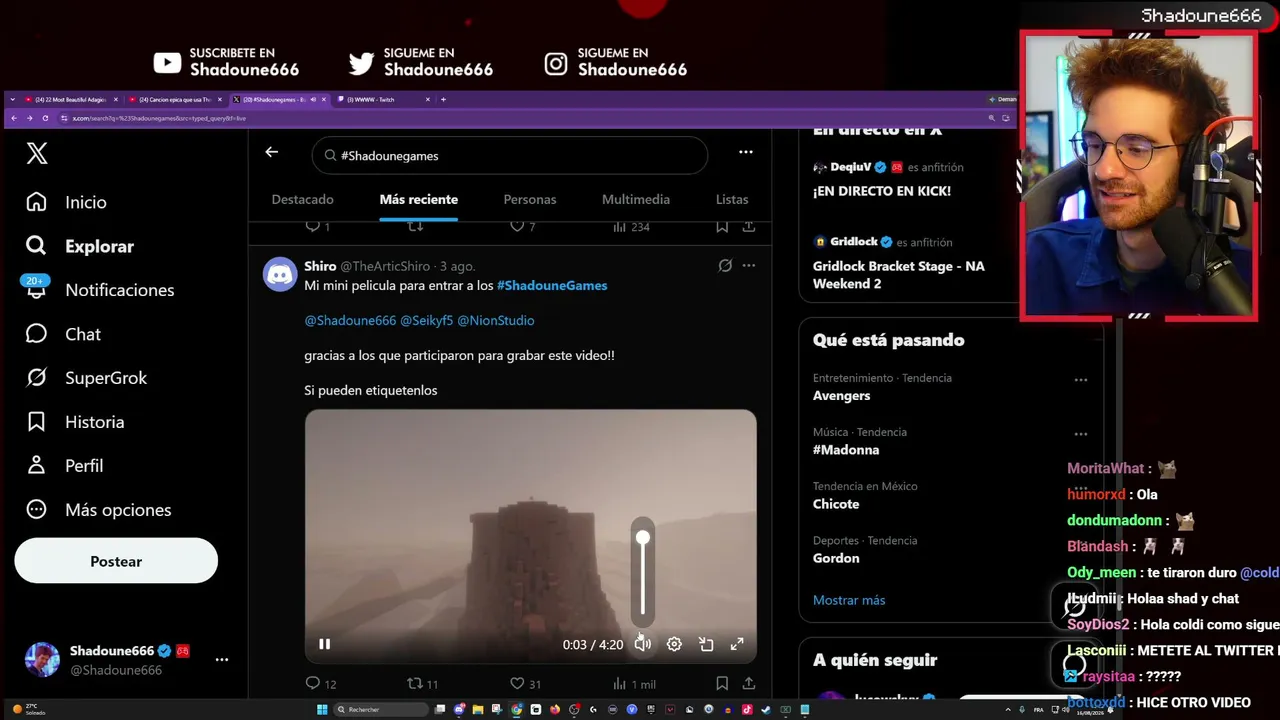Switch to the Destacado tab
The image size is (1280, 720).
pyautogui.click(x=303, y=200)
